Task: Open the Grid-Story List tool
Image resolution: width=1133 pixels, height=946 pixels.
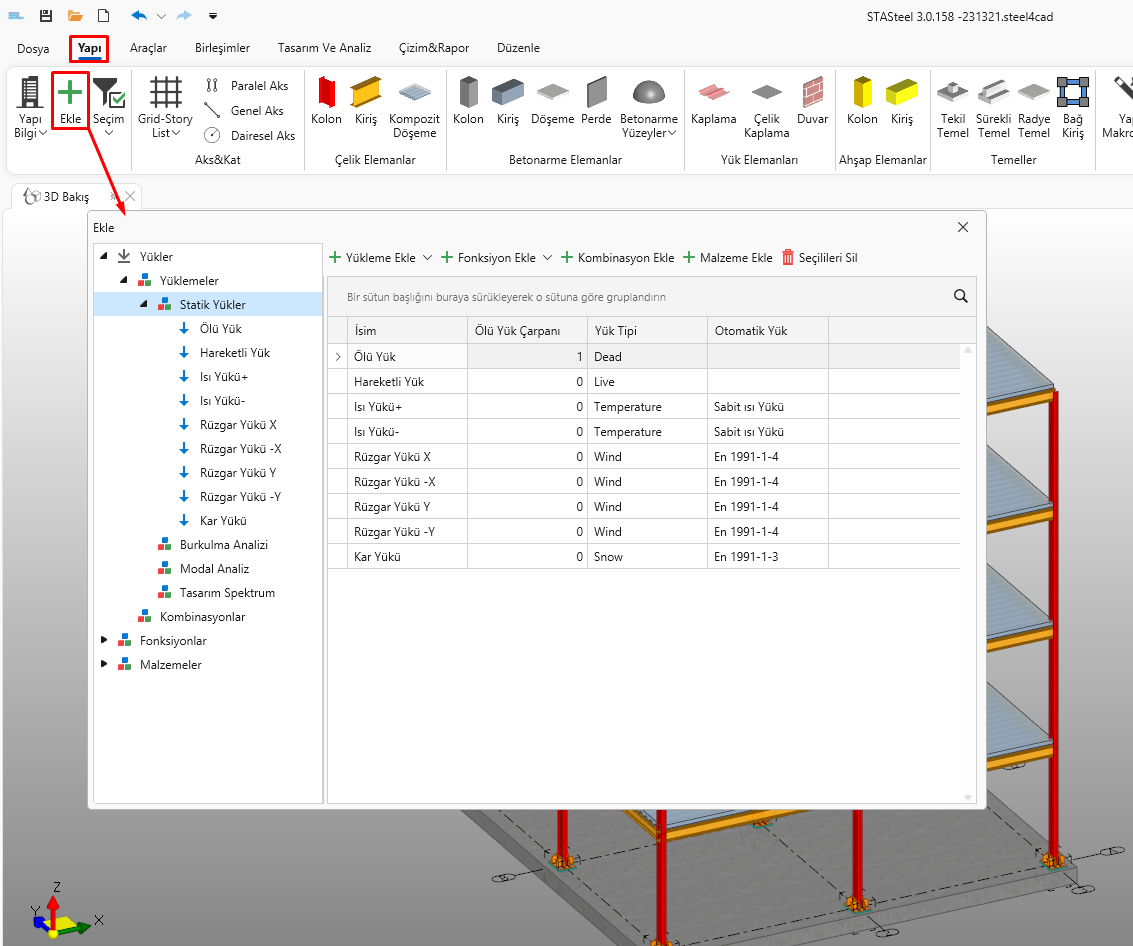Action: pos(165,108)
